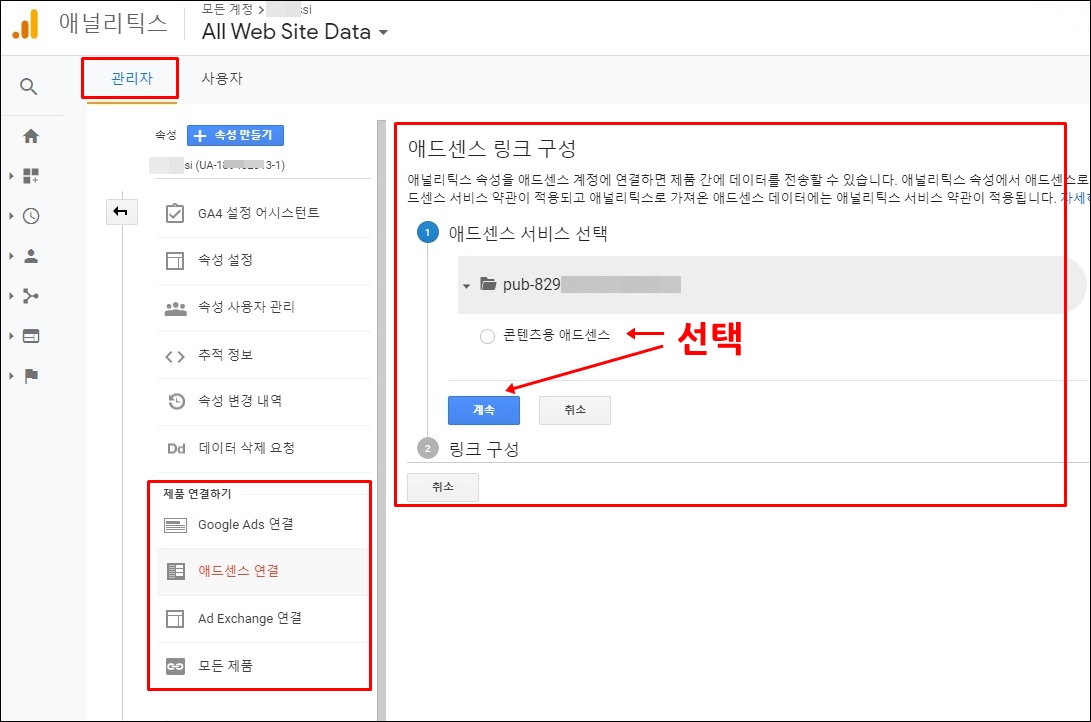Click the UA property ID text

click(x=241, y=165)
